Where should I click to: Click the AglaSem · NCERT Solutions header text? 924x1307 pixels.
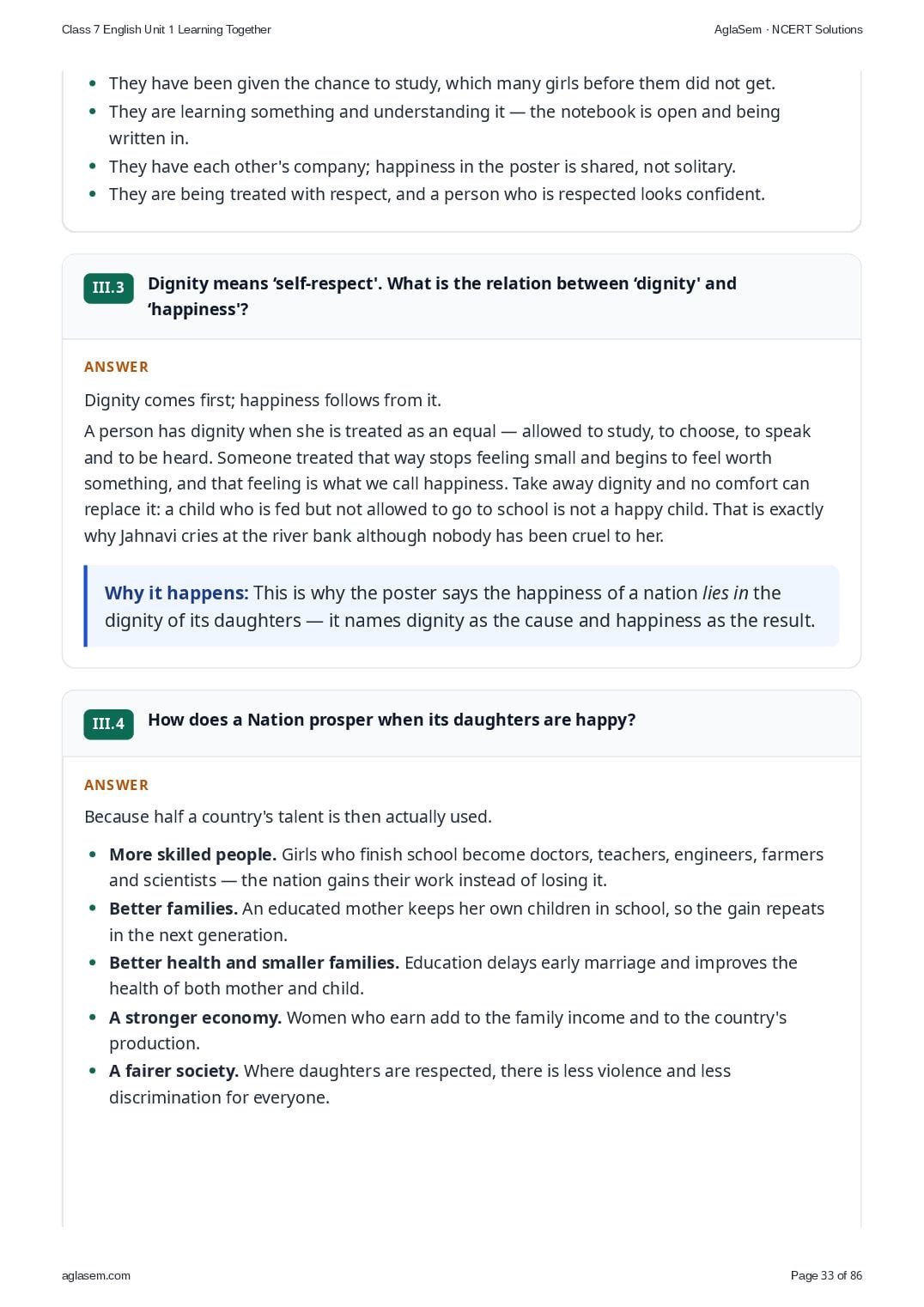coord(788,29)
